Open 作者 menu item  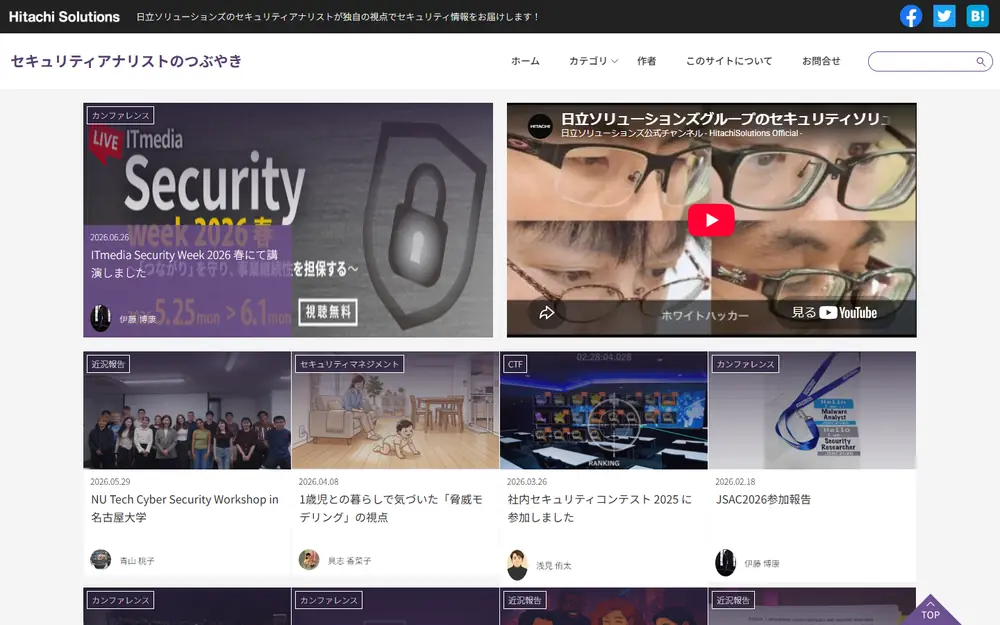646,61
